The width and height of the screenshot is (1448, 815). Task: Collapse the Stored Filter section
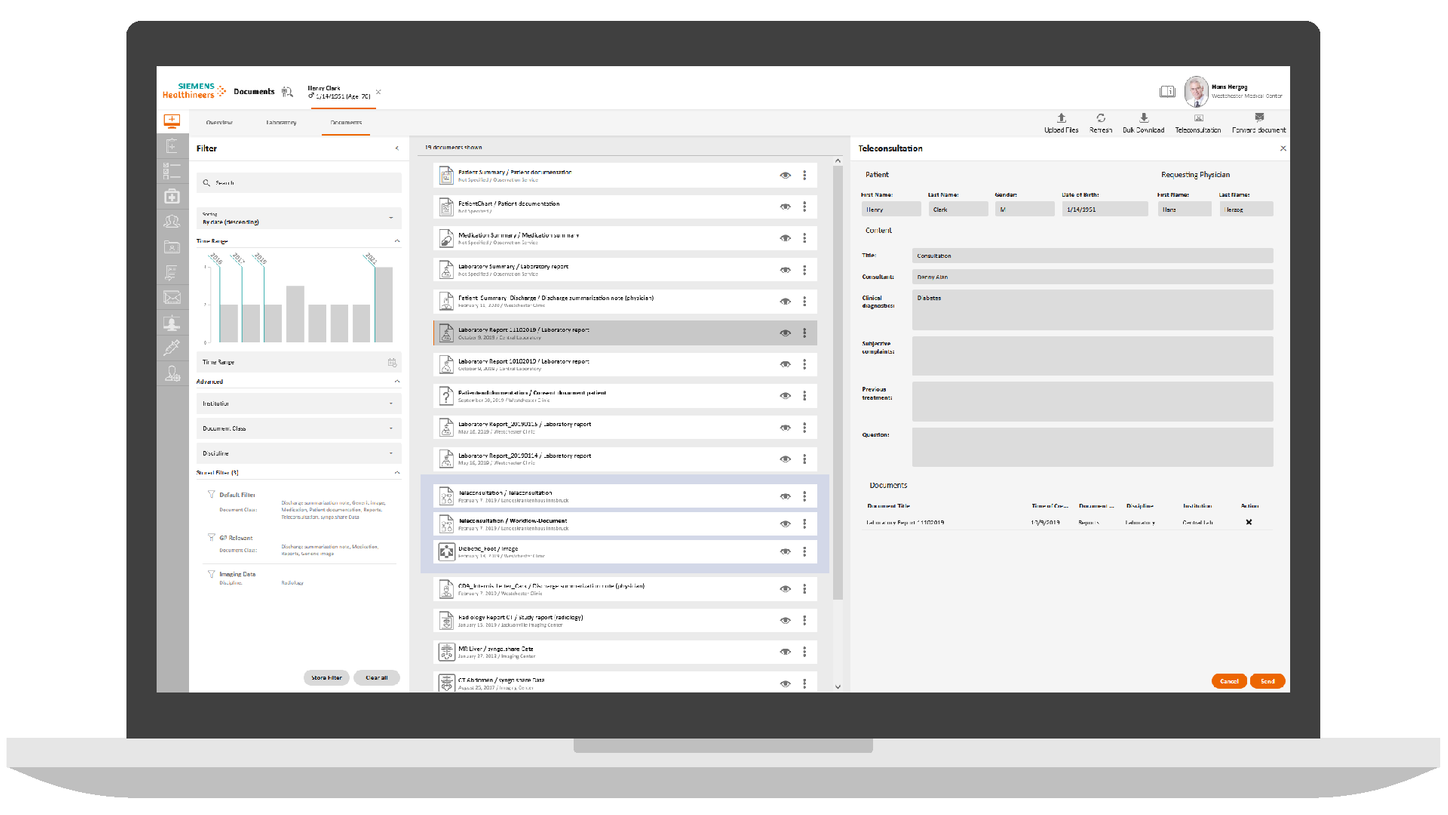click(x=396, y=472)
